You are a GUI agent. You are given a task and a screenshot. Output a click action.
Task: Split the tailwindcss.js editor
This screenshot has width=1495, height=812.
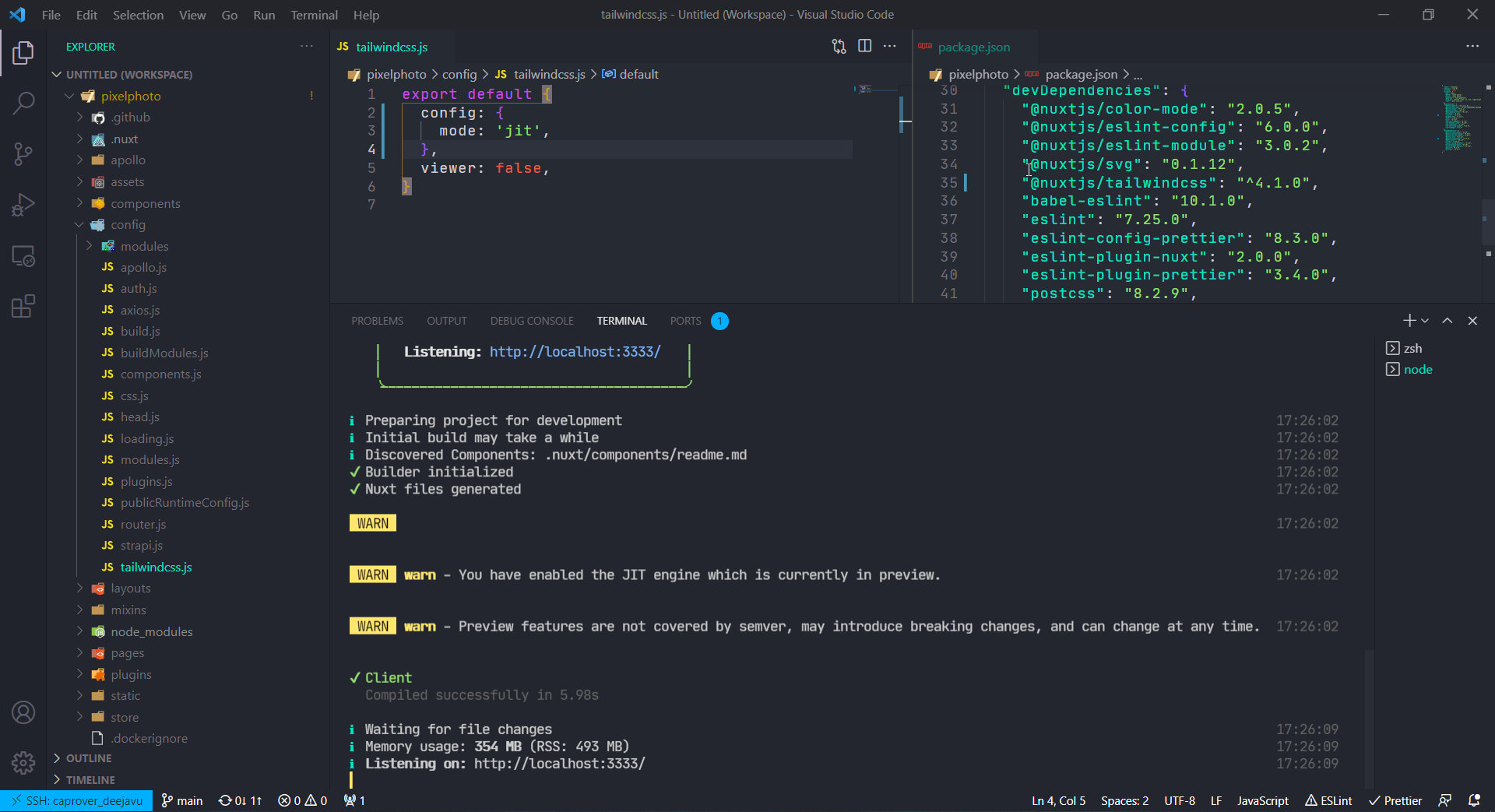point(865,46)
